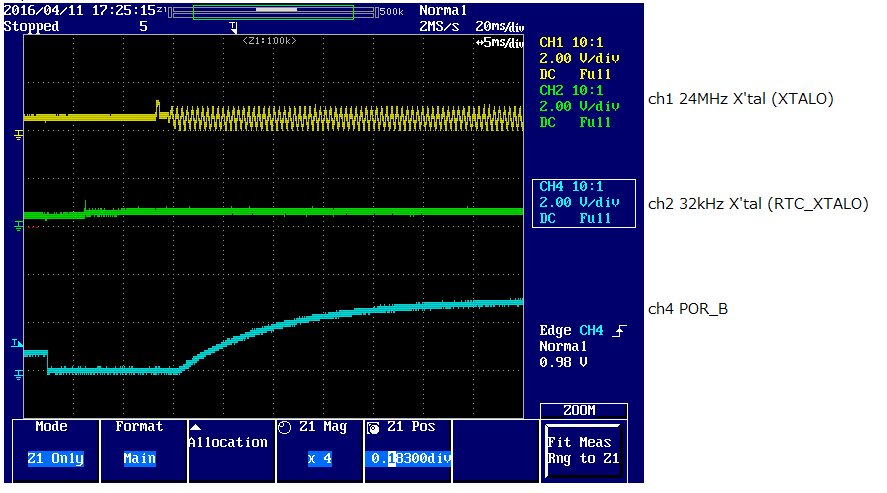Click the 5ms/div zoom timebase readout
The image size is (887, 493).
tap(500, 42)
